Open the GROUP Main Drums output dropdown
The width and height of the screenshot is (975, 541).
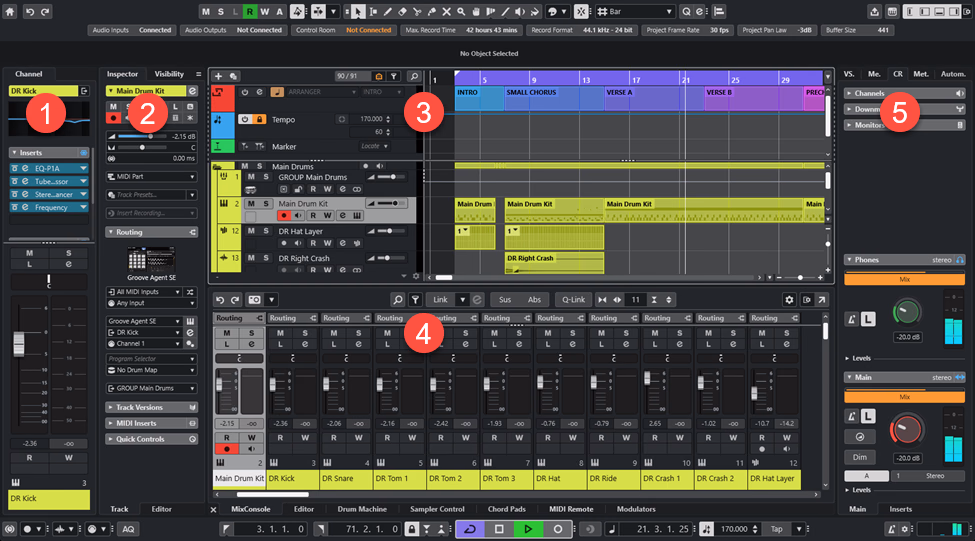(152, 388)
